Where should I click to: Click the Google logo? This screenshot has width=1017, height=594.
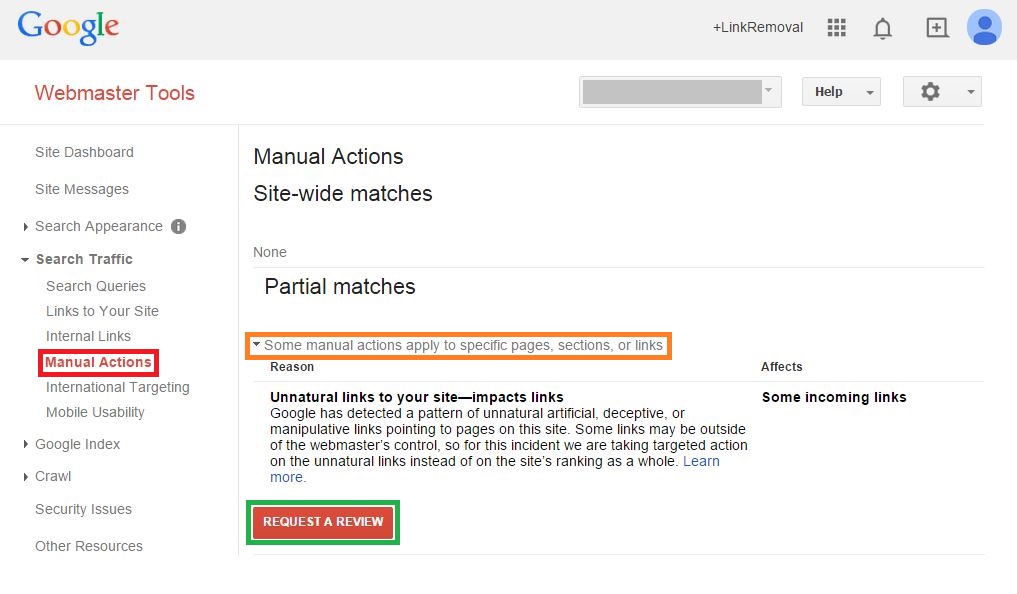click(x=68, y=27)
